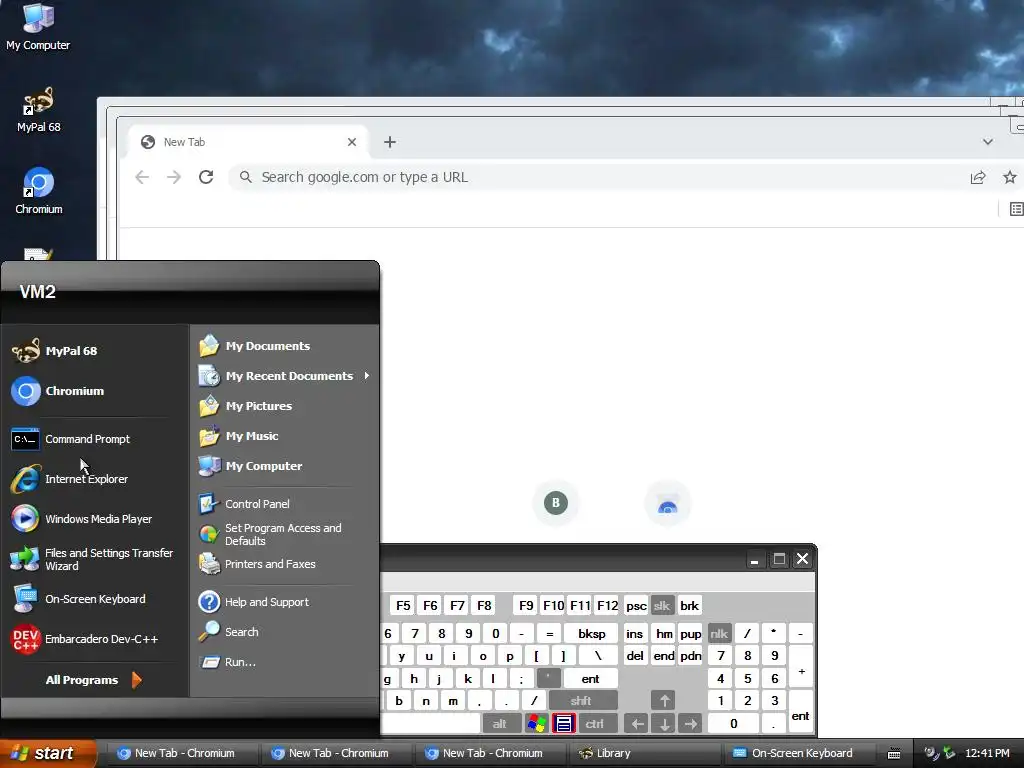Screen dimensions: 1024x768
Task: Tap the ent key beside apostrophe
Action: click(x=590, y=679)
